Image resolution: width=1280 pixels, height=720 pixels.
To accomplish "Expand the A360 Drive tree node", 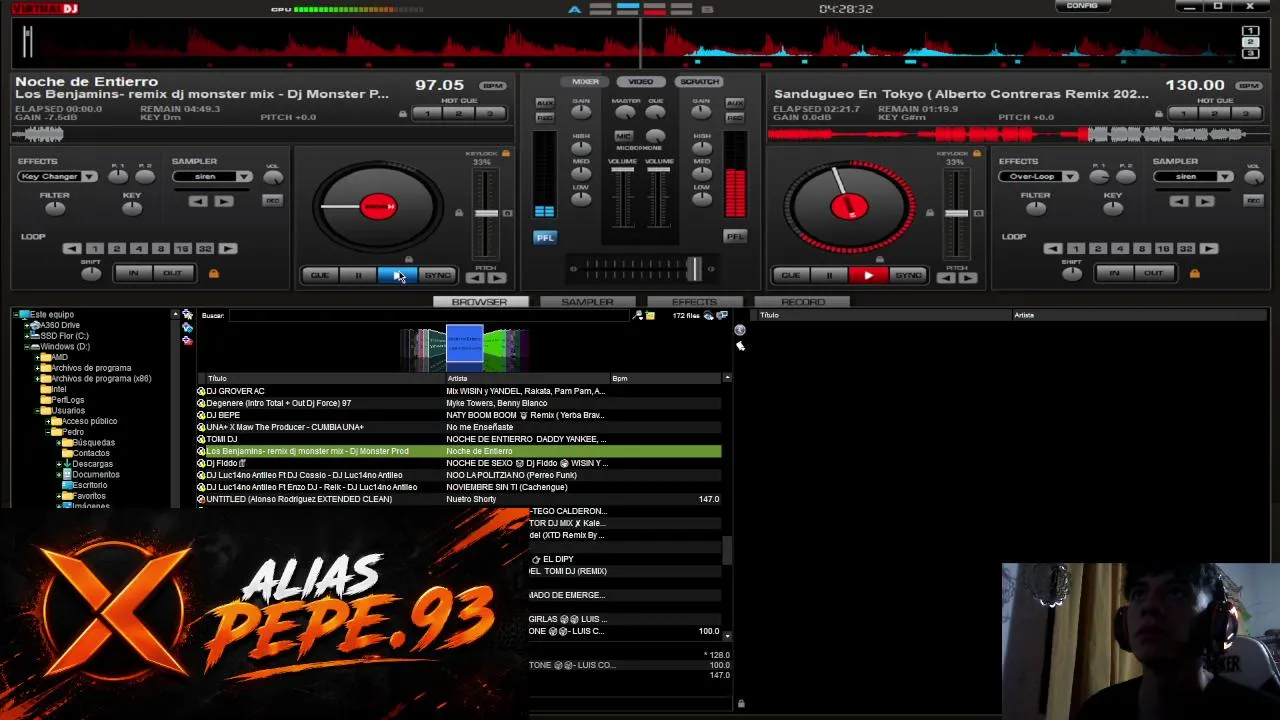I will tap(28, 325).
